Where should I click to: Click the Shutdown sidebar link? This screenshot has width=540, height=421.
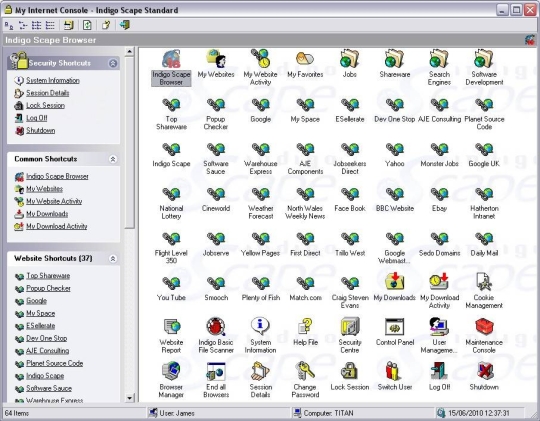(40, 131)
